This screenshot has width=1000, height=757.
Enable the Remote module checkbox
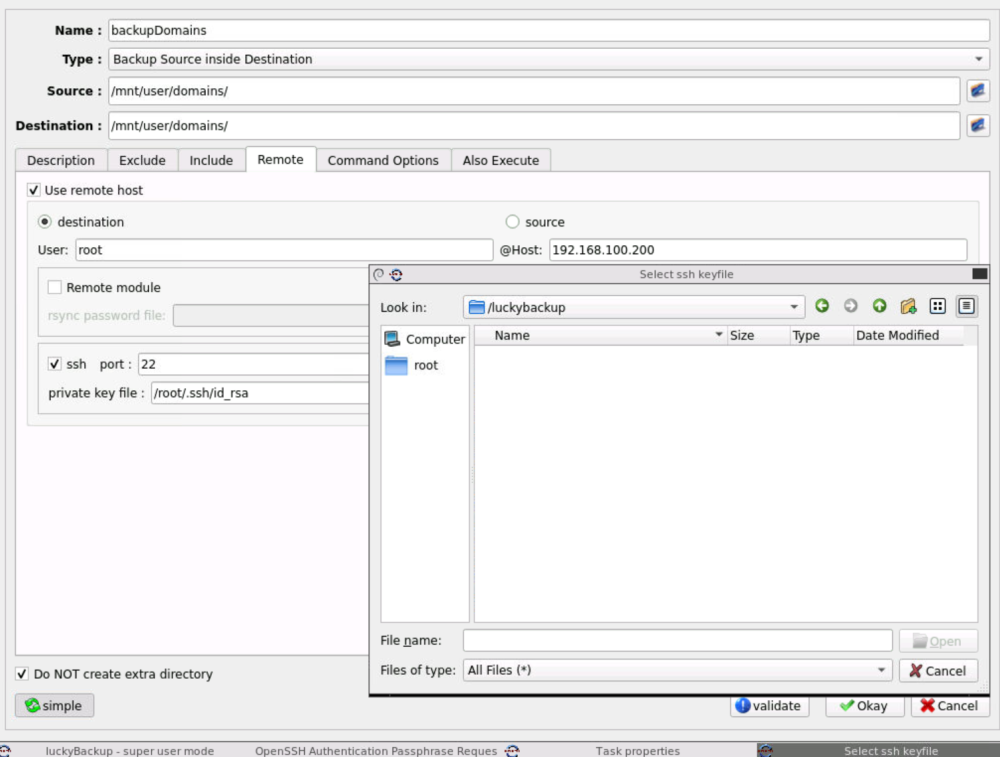(55, 288)
